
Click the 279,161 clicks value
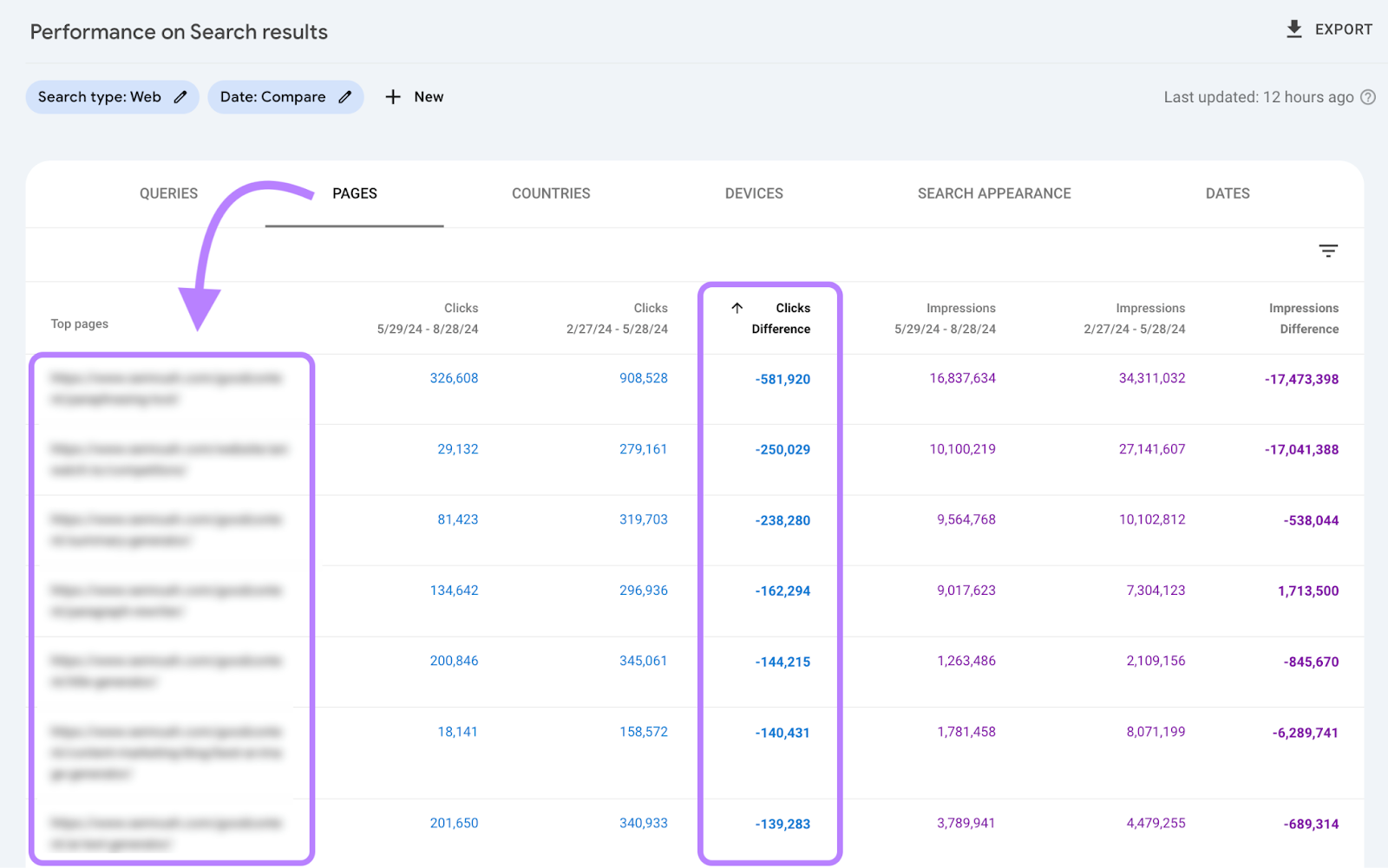pos(644,449)
